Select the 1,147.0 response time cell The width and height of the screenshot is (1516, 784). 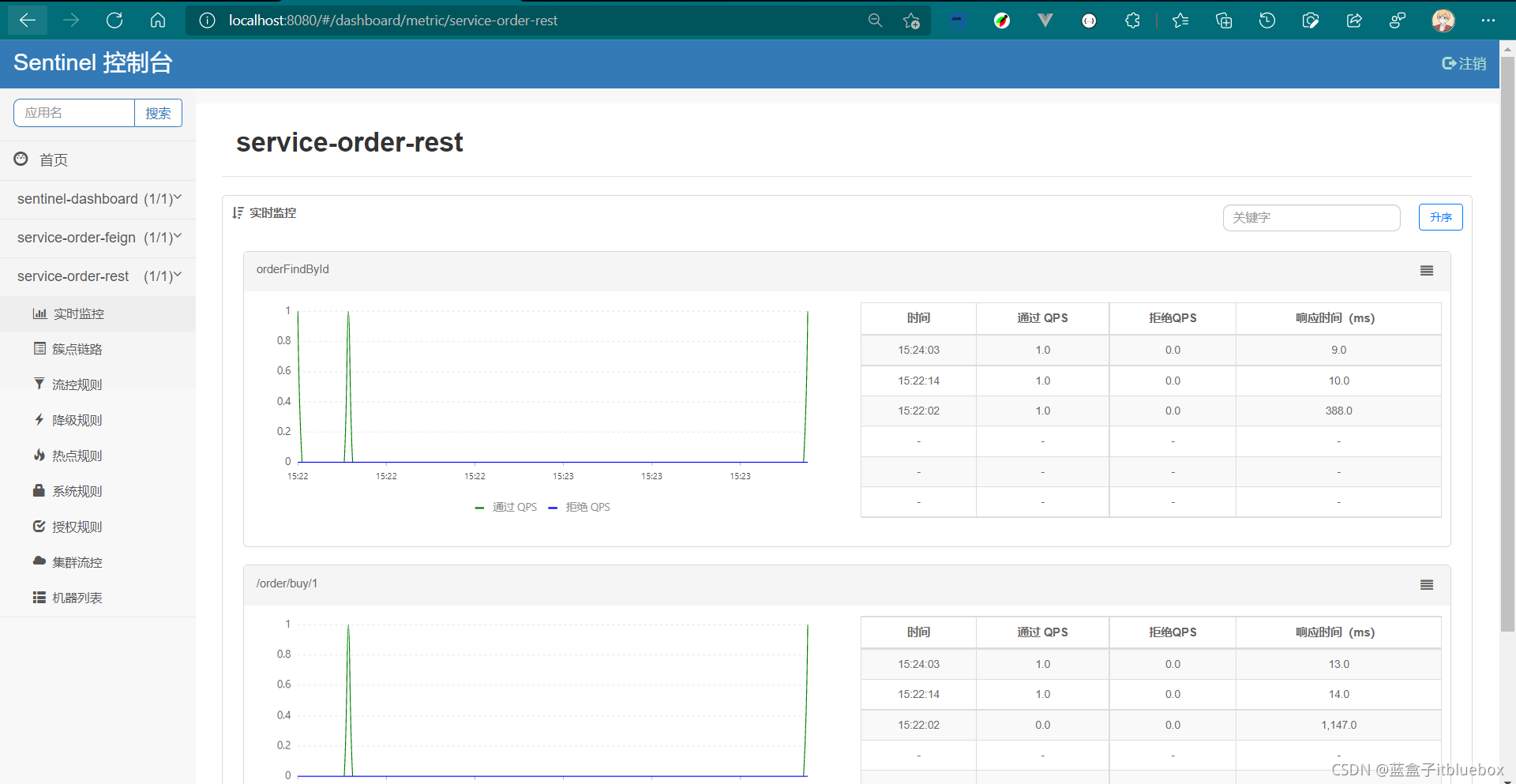(x=1338, y=725)
